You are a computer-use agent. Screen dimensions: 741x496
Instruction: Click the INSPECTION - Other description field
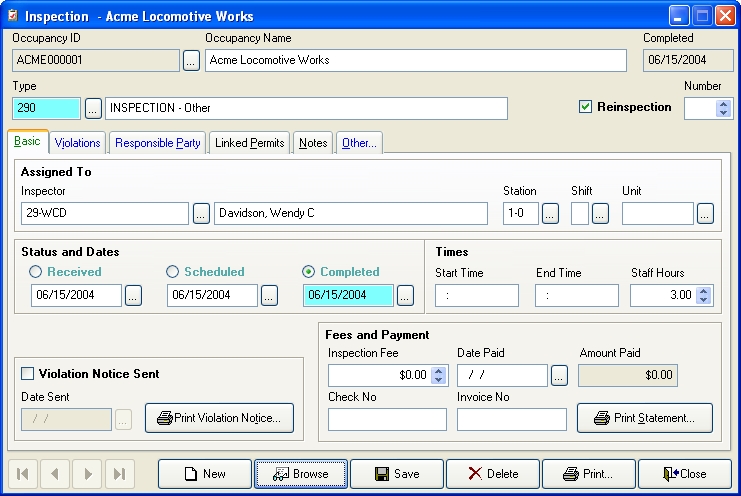306,108
